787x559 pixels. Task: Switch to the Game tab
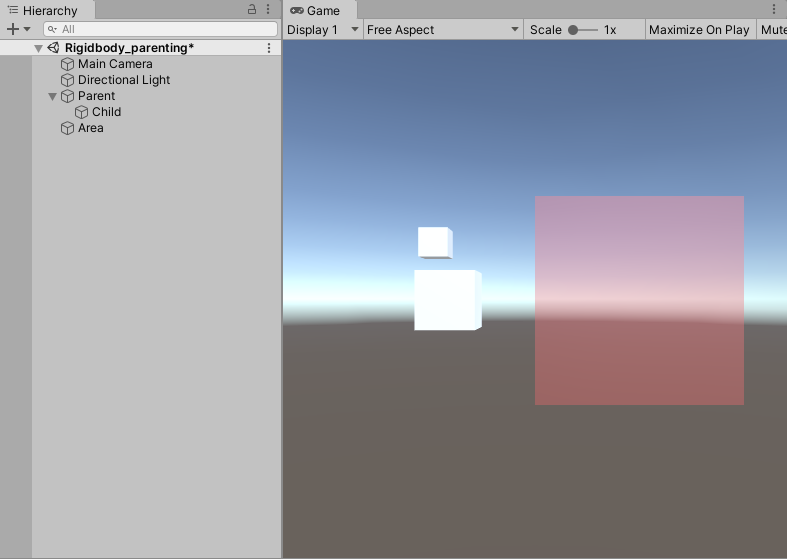tap(320, 10)
